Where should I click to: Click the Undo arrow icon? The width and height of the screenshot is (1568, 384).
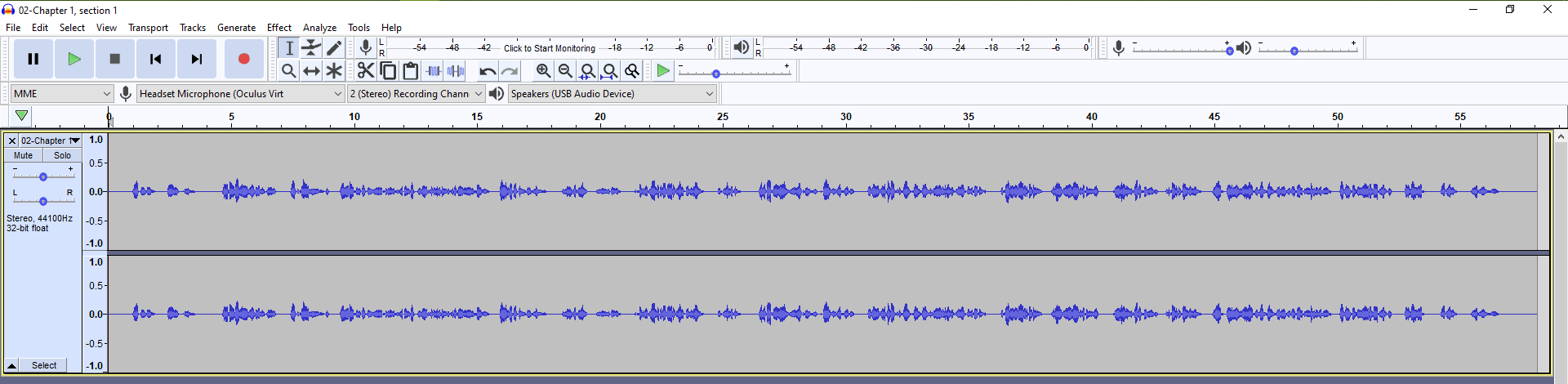point(488,71)
